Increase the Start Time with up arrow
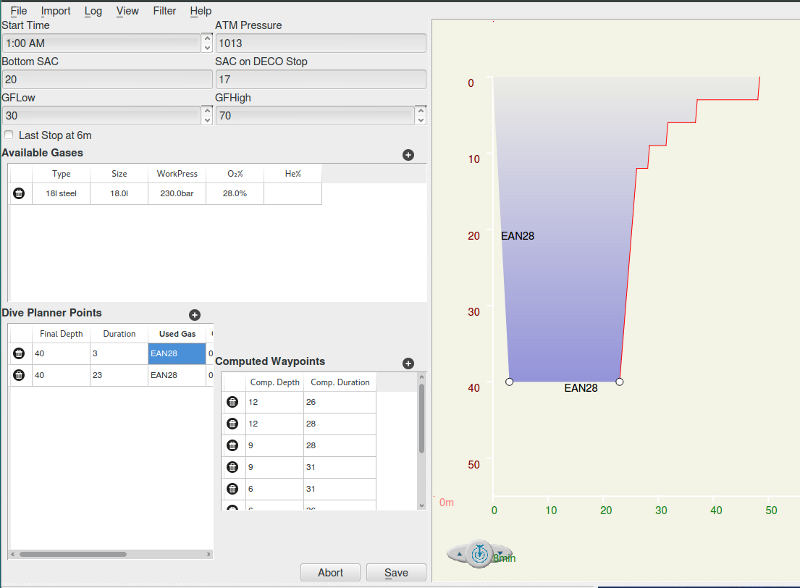The height and width of the screenshot is (588, 800). (207, 39)
